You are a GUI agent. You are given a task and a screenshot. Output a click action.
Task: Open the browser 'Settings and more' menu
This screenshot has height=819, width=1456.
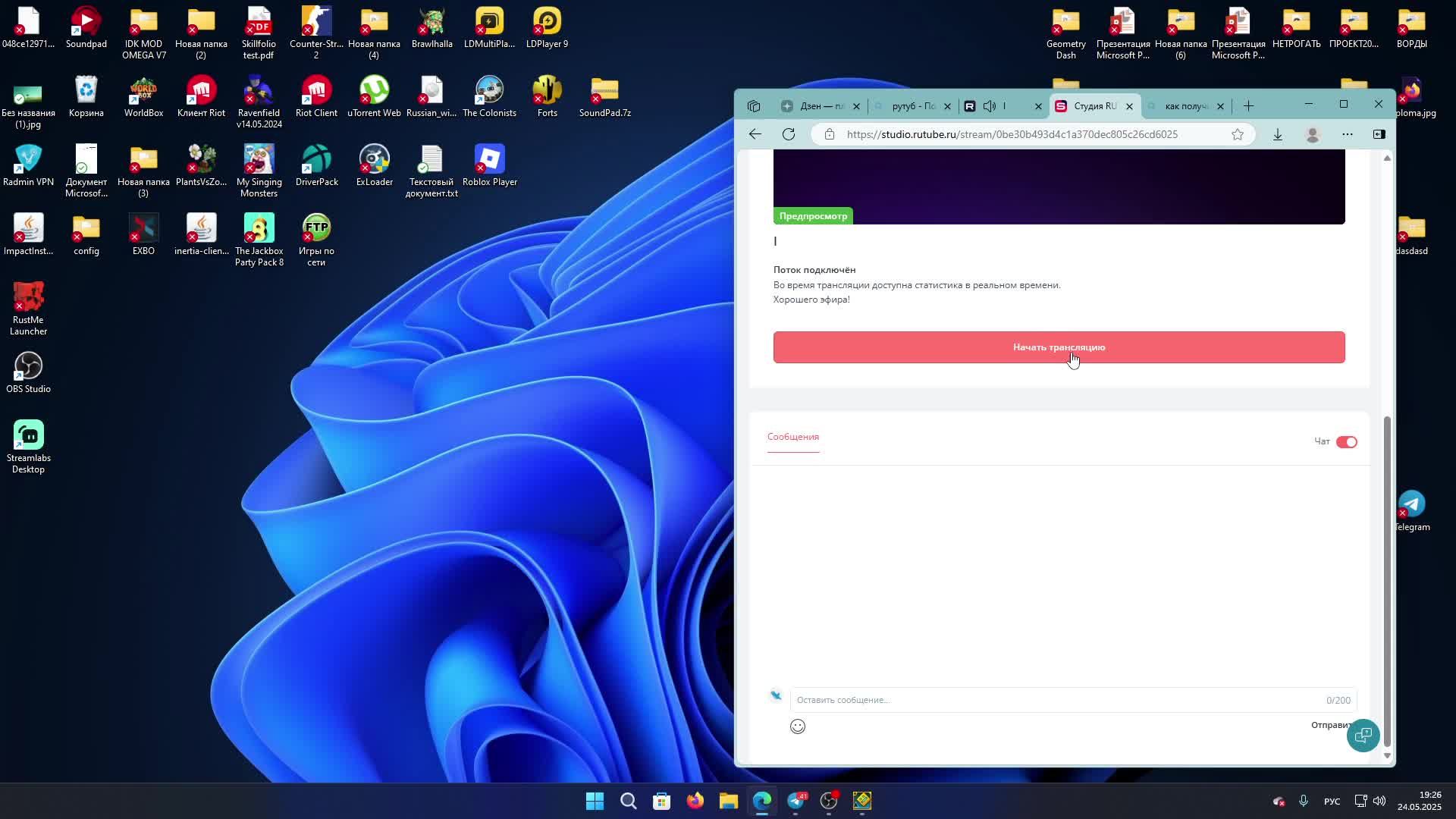pos(1348,134)
